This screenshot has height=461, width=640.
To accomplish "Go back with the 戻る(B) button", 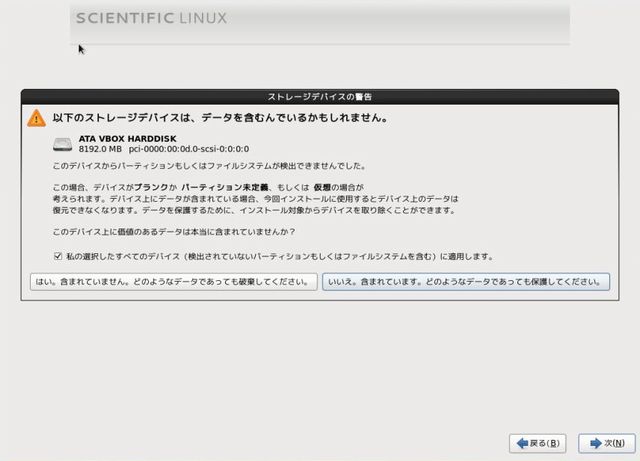I will tap(538, 442).
